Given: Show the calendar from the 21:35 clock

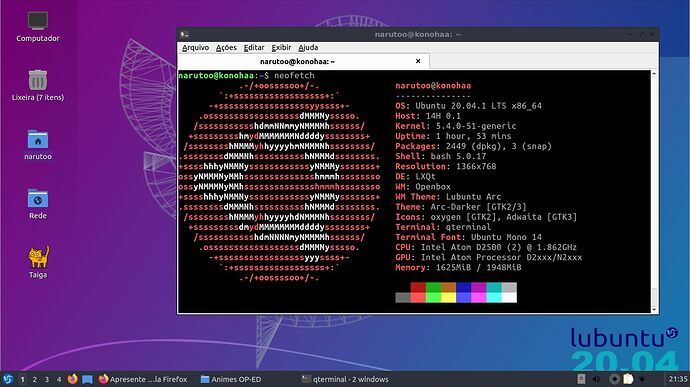Looking at the screenshot, I should click(x=678, y=379).
